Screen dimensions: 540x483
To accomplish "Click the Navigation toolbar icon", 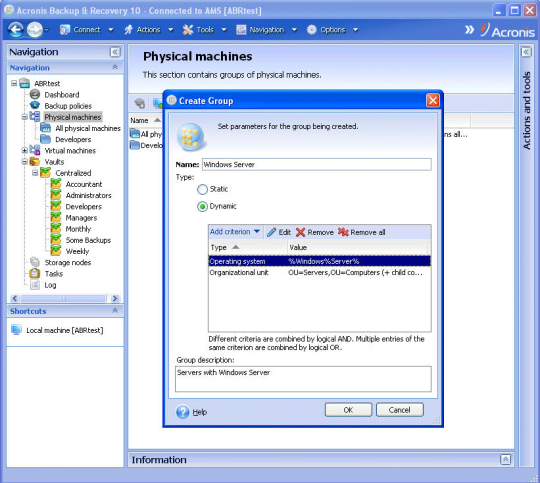I will [241, 30].
